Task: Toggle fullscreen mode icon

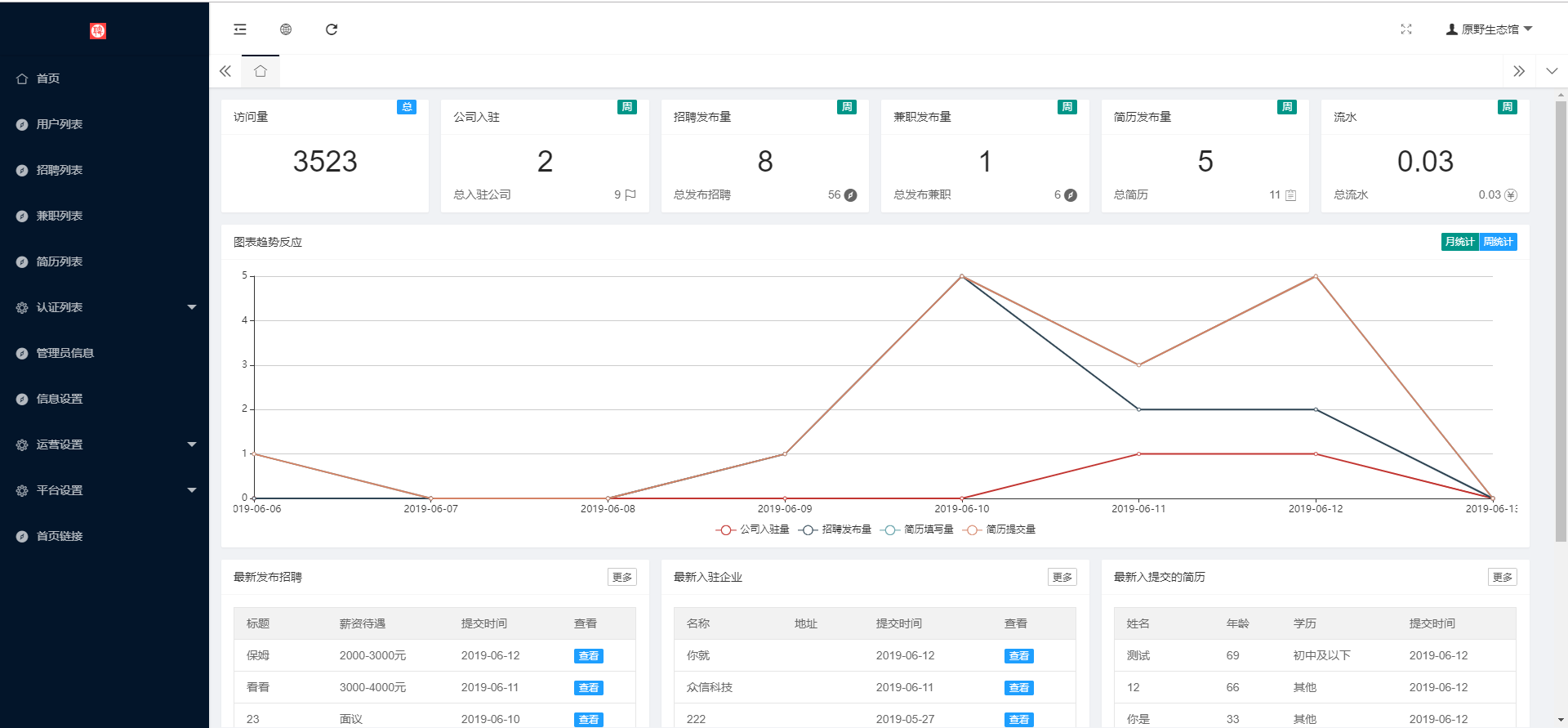Action: click(1406, 29)
